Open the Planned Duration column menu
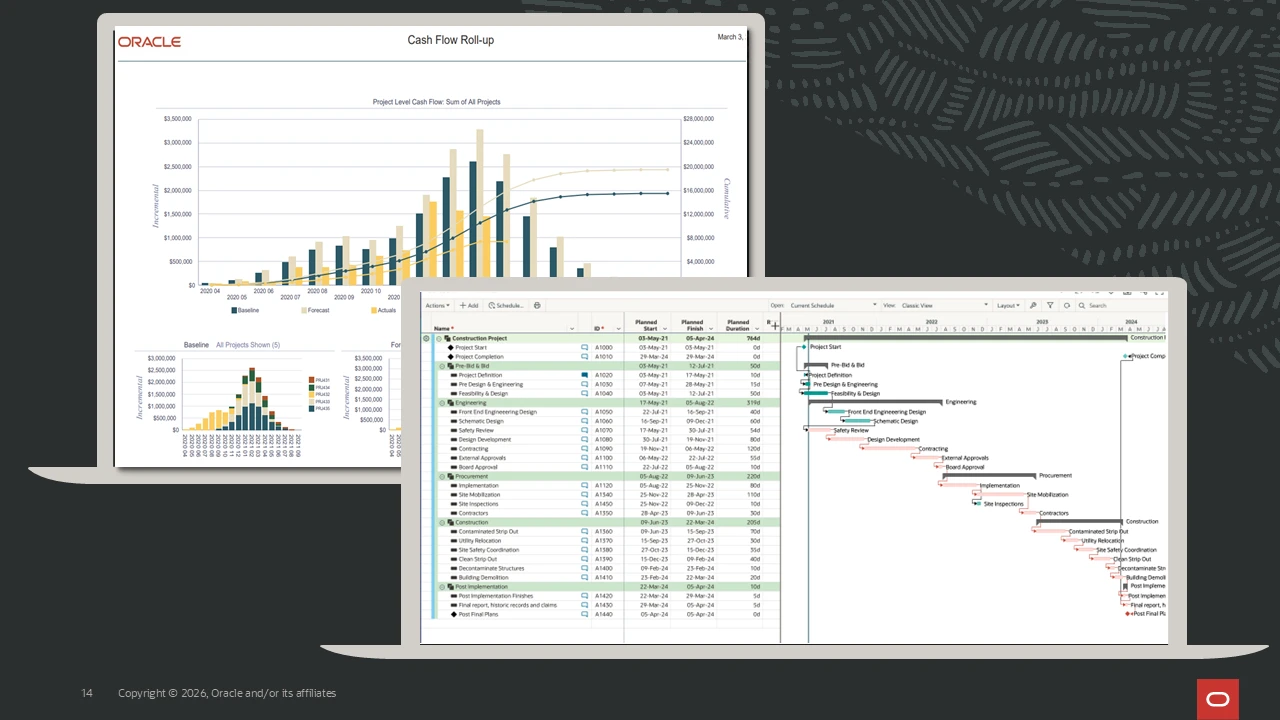1280x720 pixels. (x=757, y=328)
